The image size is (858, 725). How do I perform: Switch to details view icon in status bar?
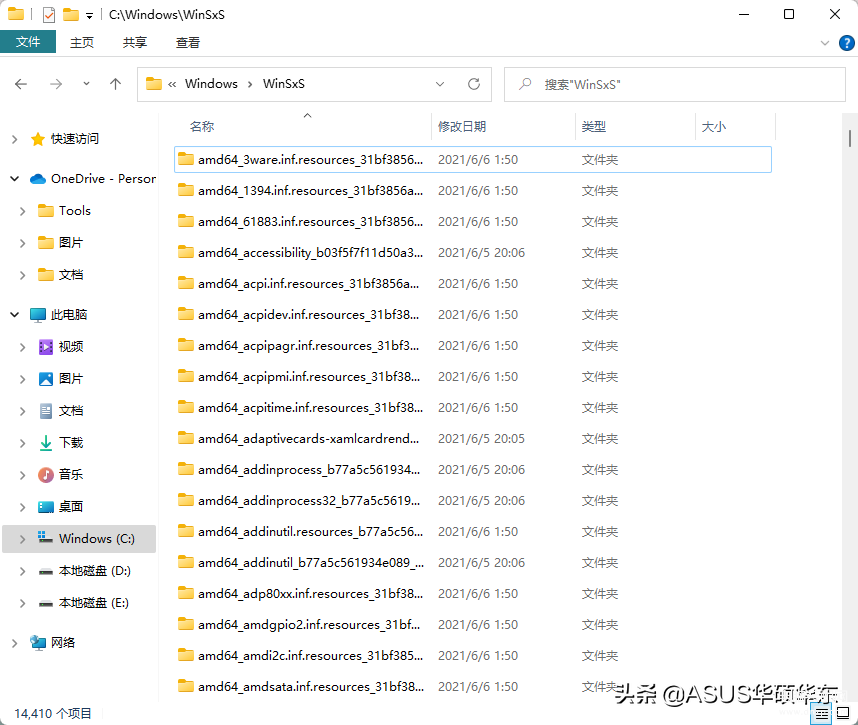[821, 714]
